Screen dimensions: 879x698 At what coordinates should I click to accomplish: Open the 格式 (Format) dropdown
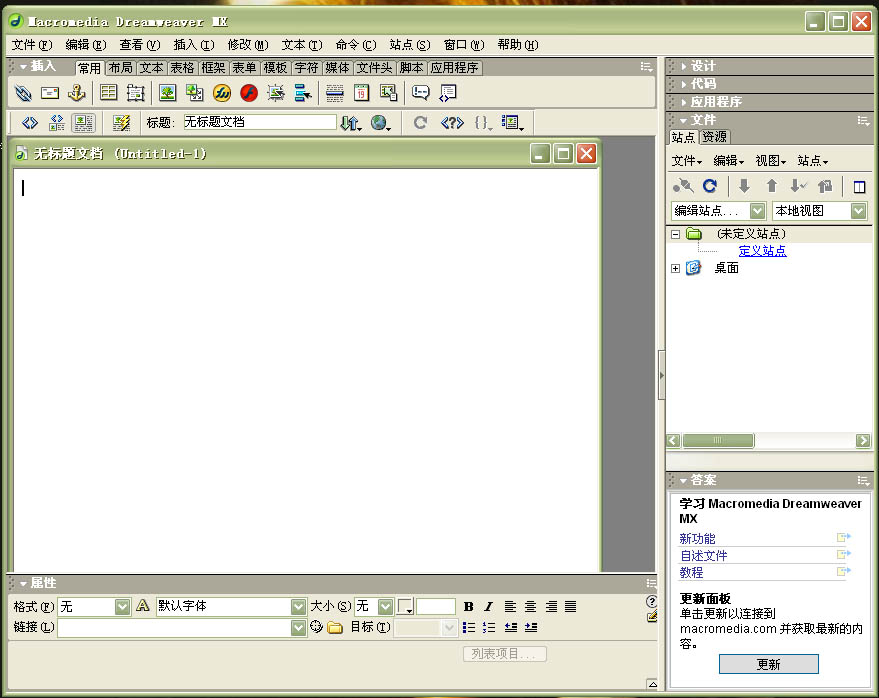pos(122,606)
